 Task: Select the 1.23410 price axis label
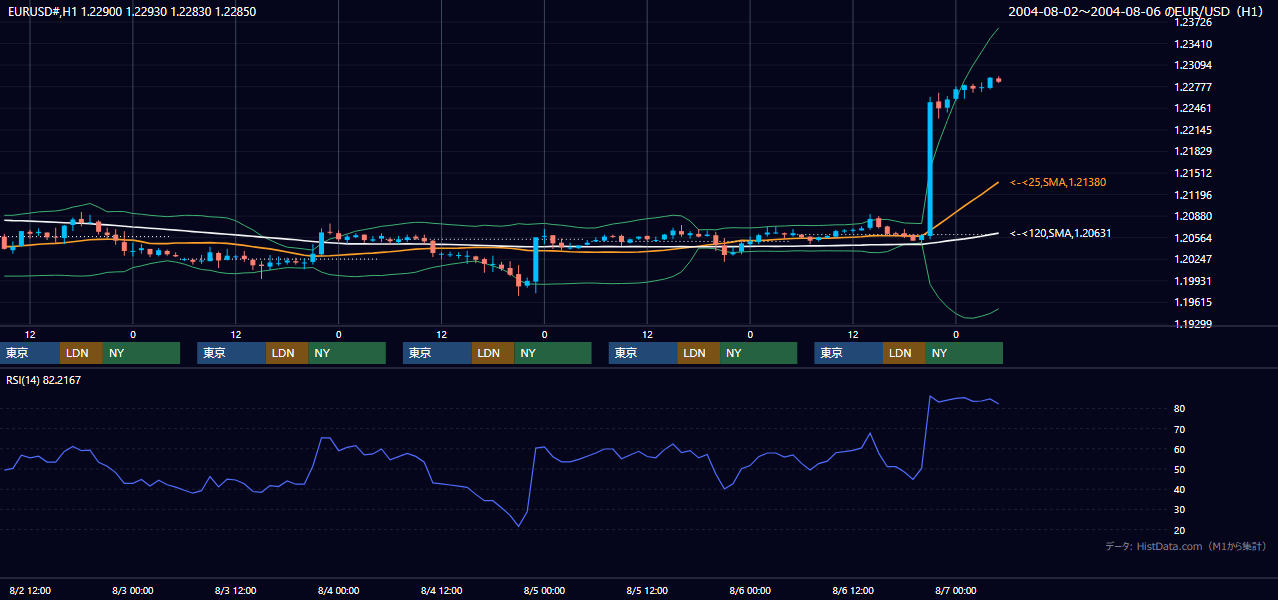(x=1192, y=44)
